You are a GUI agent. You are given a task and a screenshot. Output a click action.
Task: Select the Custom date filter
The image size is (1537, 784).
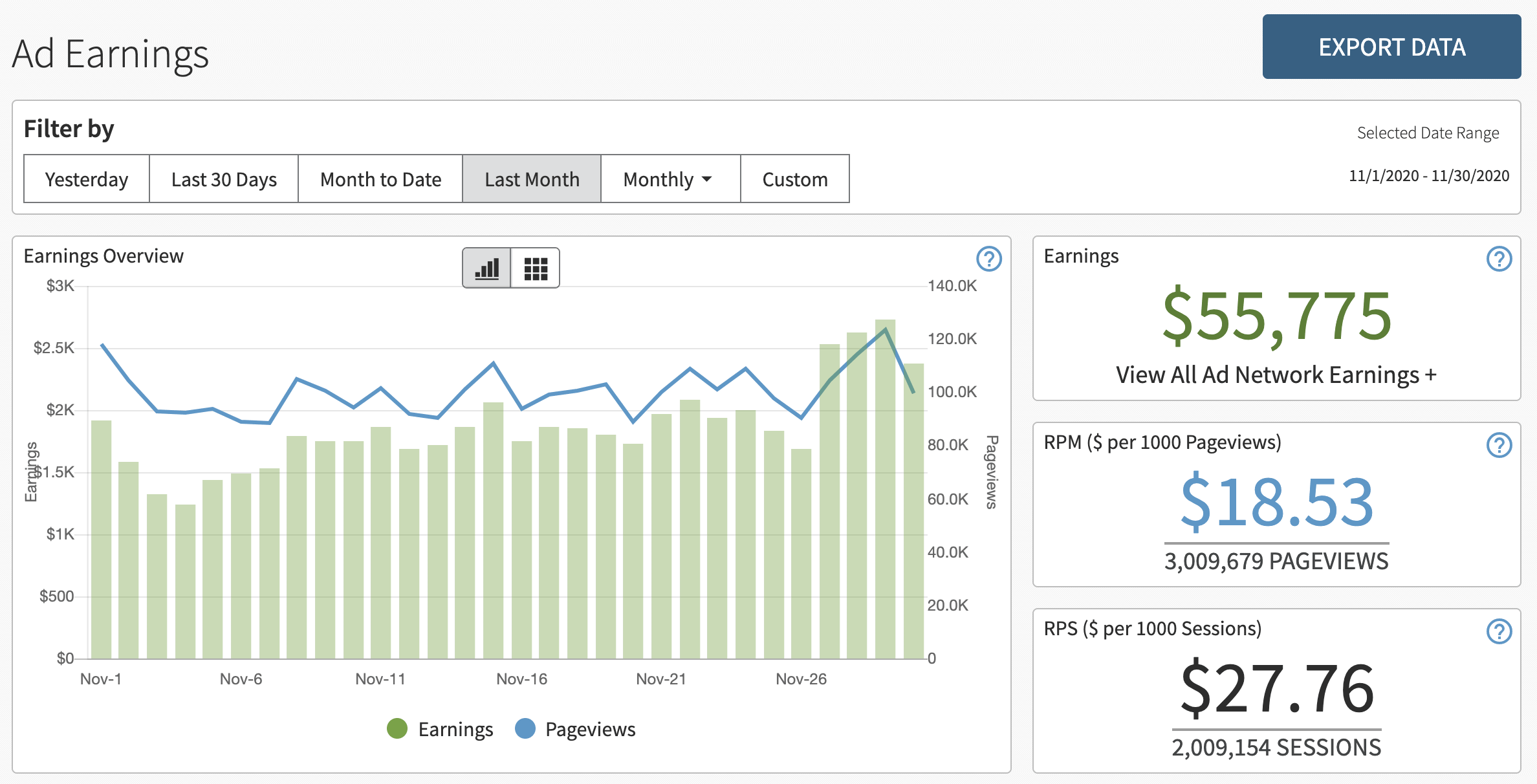pyautogui.click(x=795, y=179)
